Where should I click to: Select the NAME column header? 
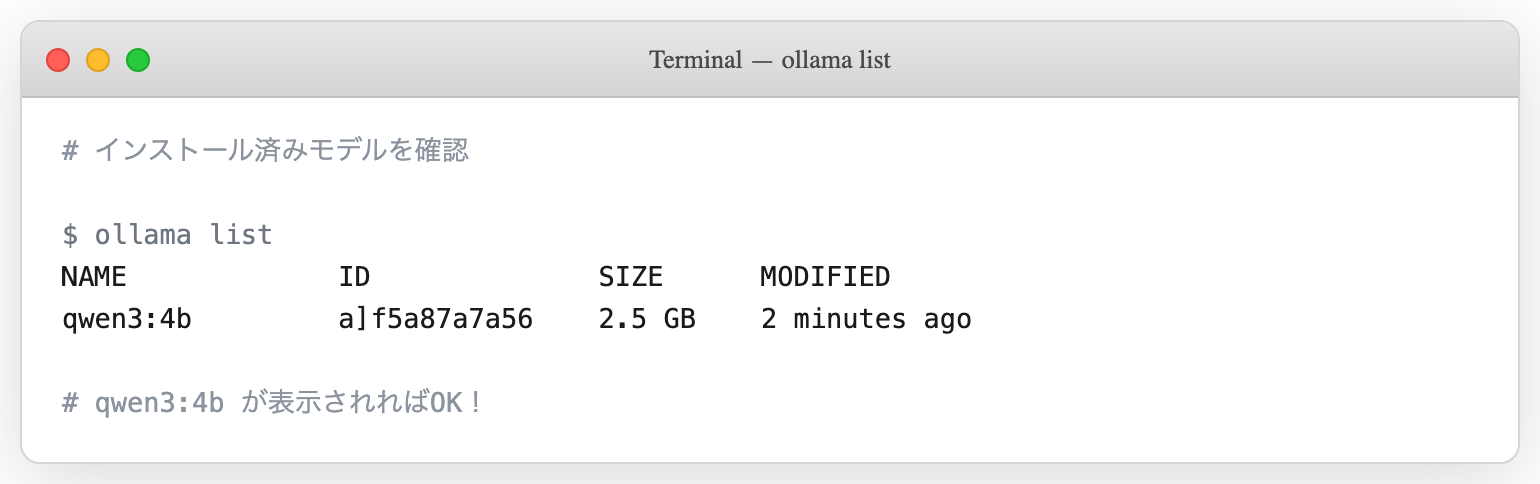[93, 277]
